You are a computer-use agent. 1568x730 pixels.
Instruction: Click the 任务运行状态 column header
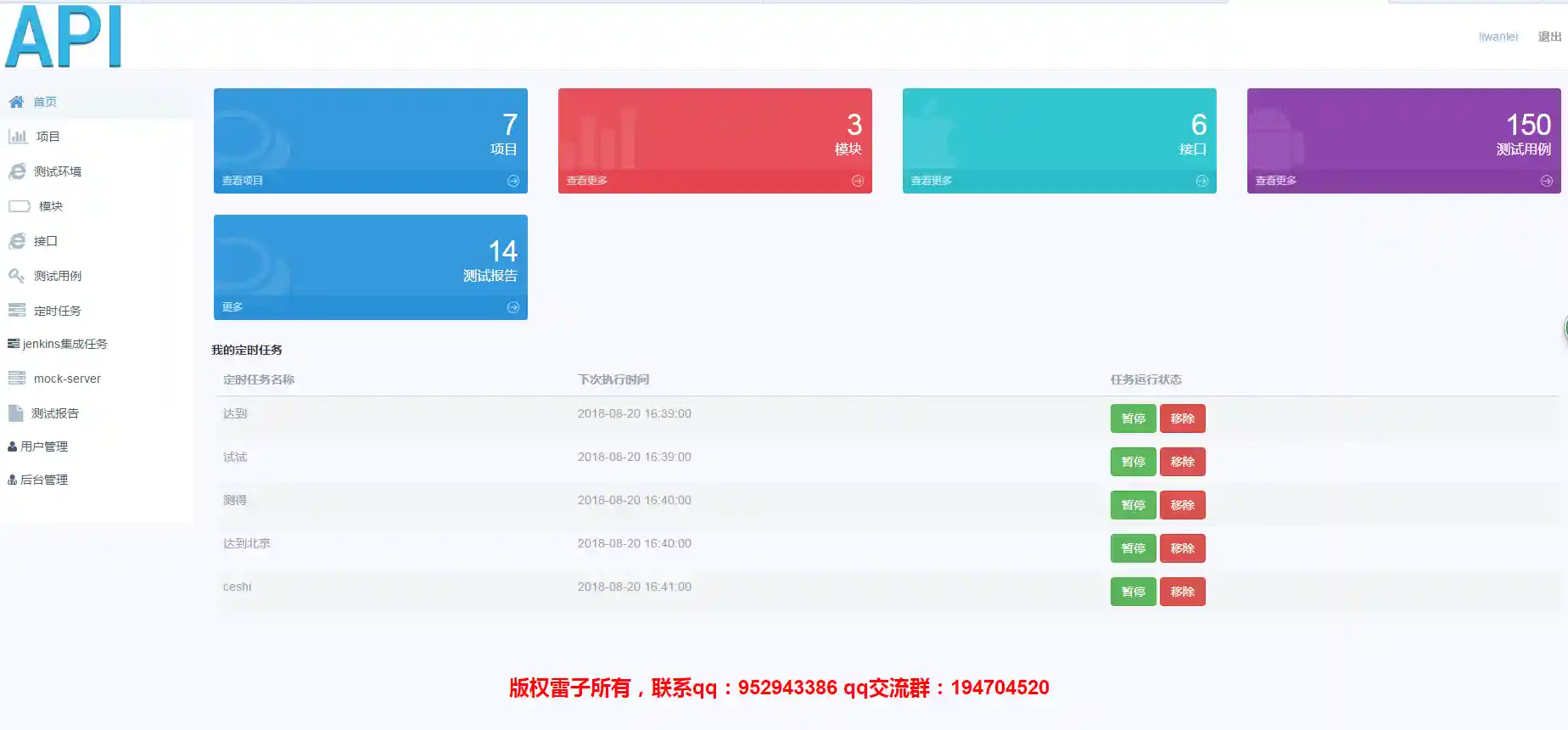pos(1146,379)
